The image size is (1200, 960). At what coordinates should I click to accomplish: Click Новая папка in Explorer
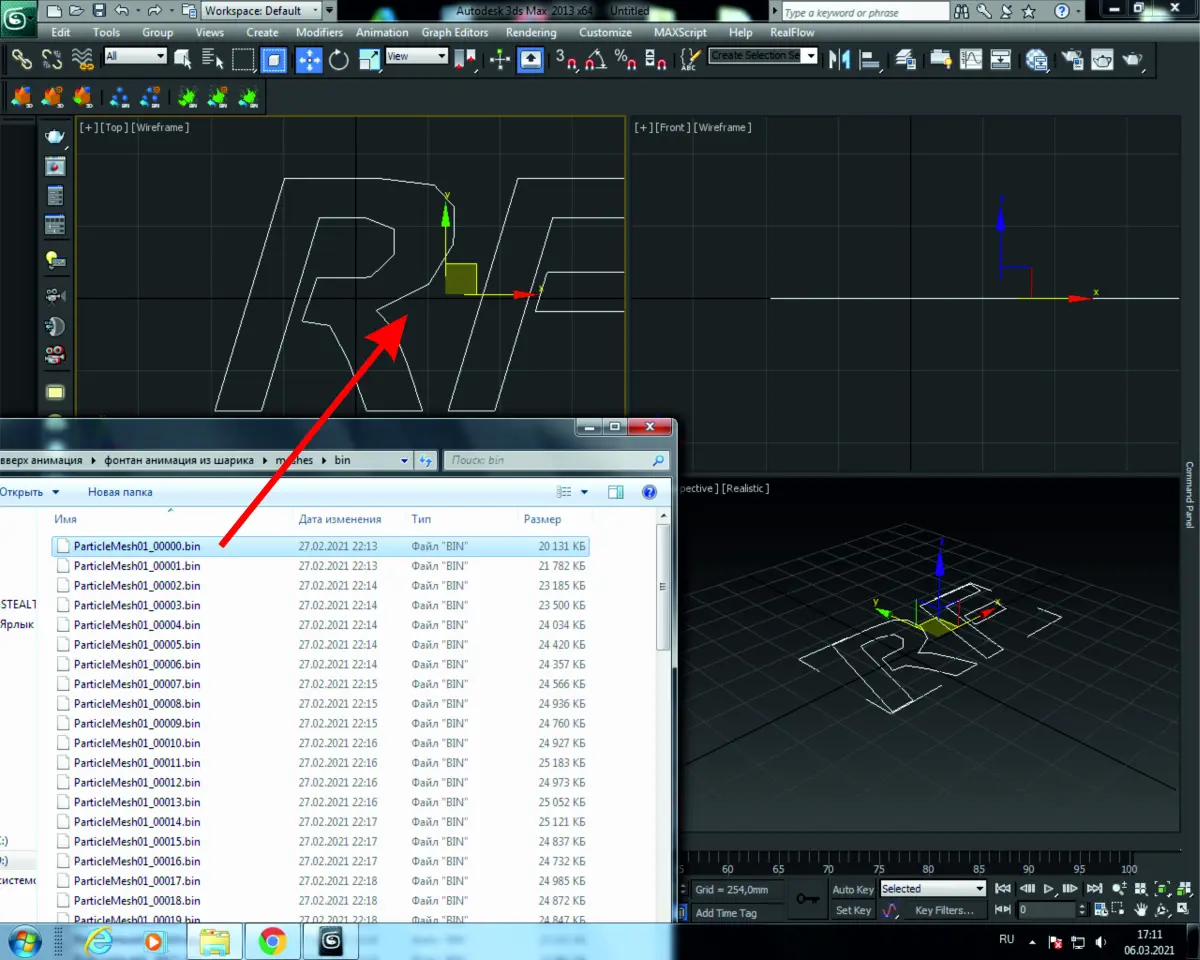pos(120,492)
